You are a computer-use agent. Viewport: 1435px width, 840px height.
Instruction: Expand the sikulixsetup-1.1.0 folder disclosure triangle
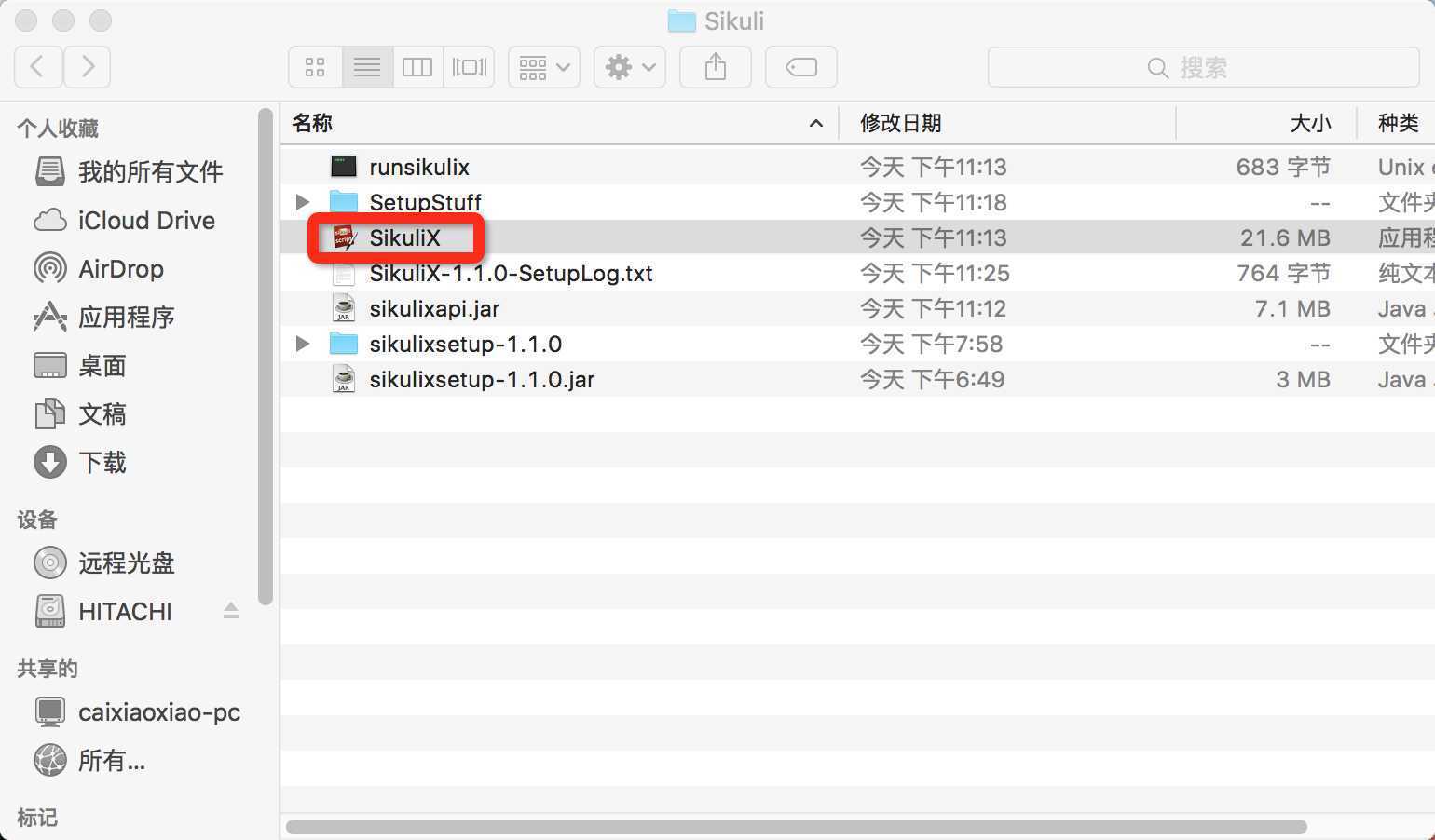302,344
